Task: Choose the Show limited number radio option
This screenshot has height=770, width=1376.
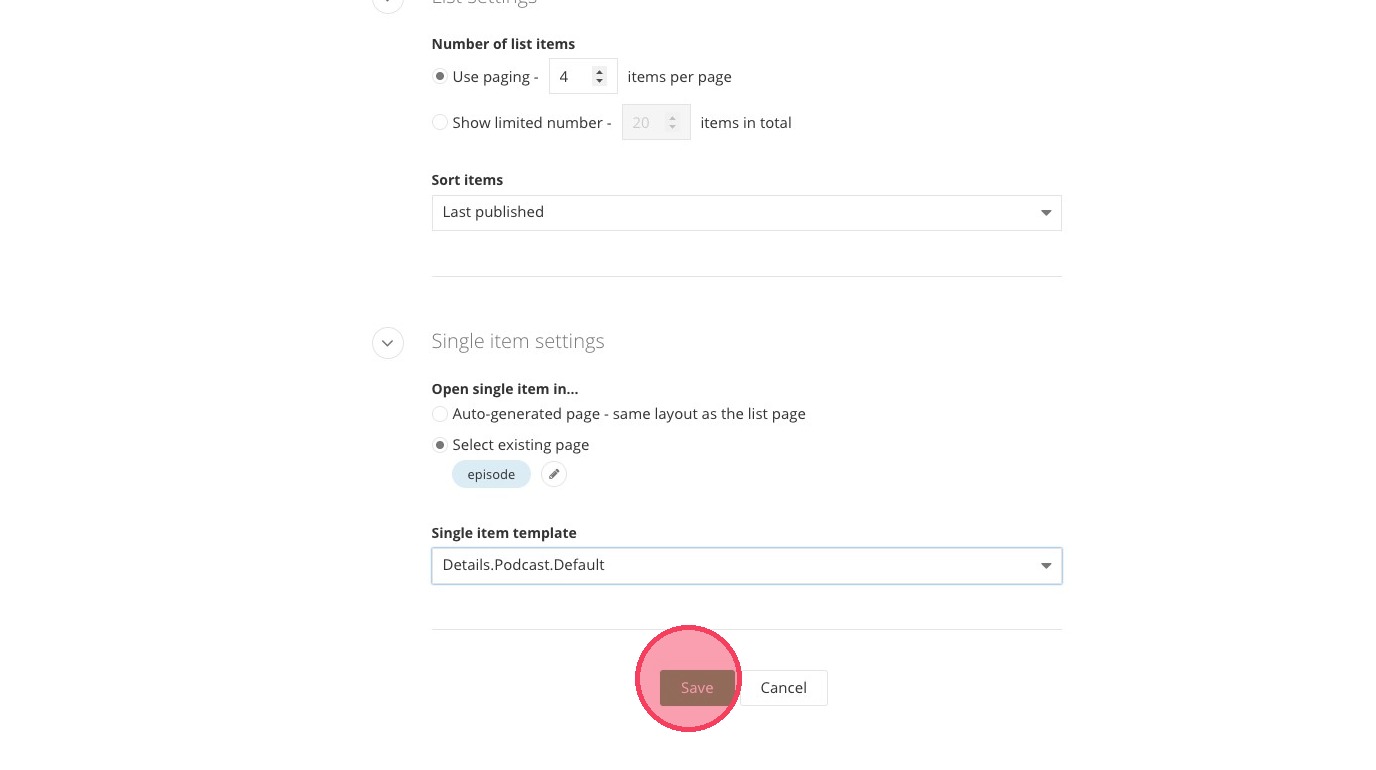Action: (x=440, y=123)
